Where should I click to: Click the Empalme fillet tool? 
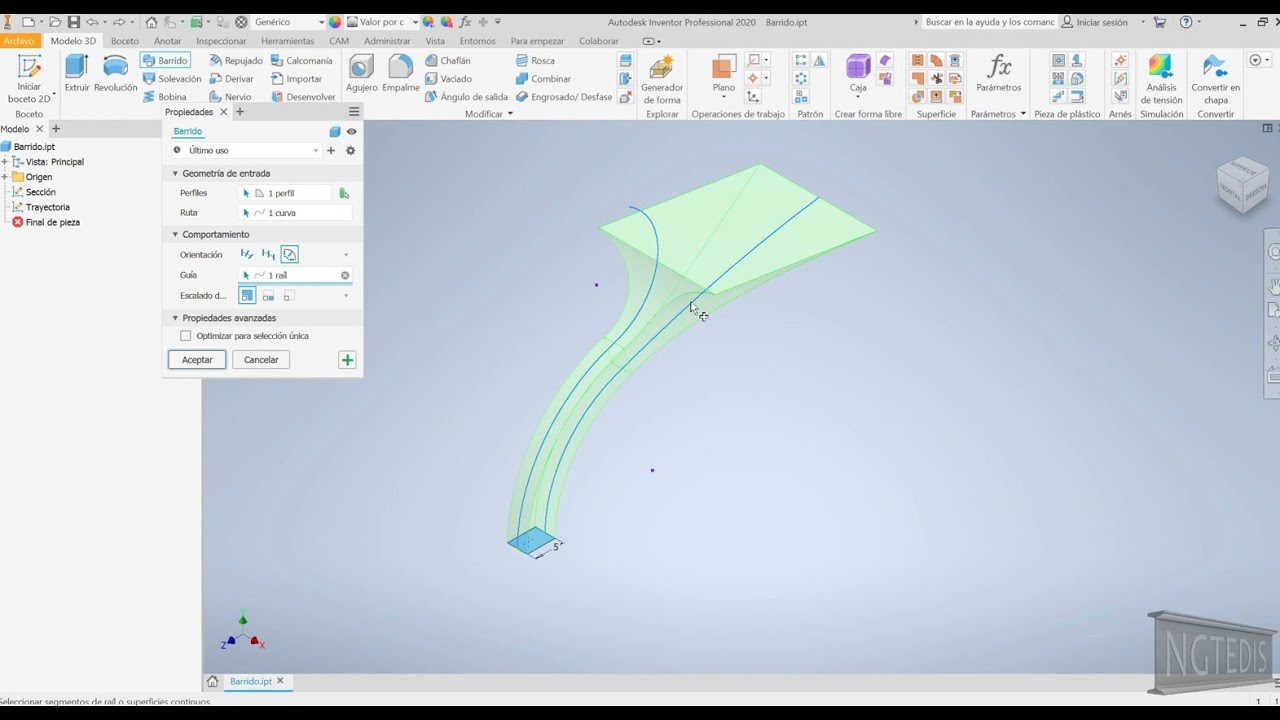[401, 74]
